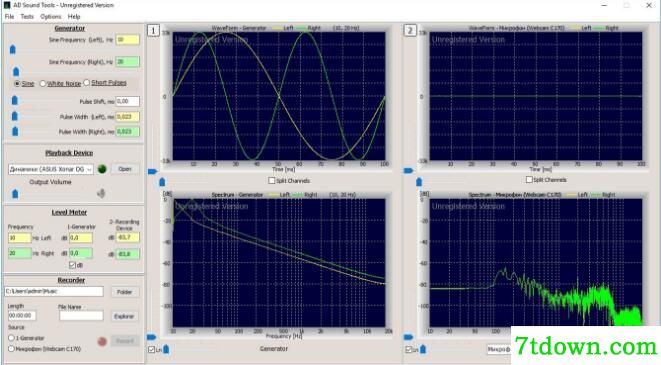Select the Webcam C170 microphone source
Viewport: 661px width, 365px height.
tap(11, 349)
